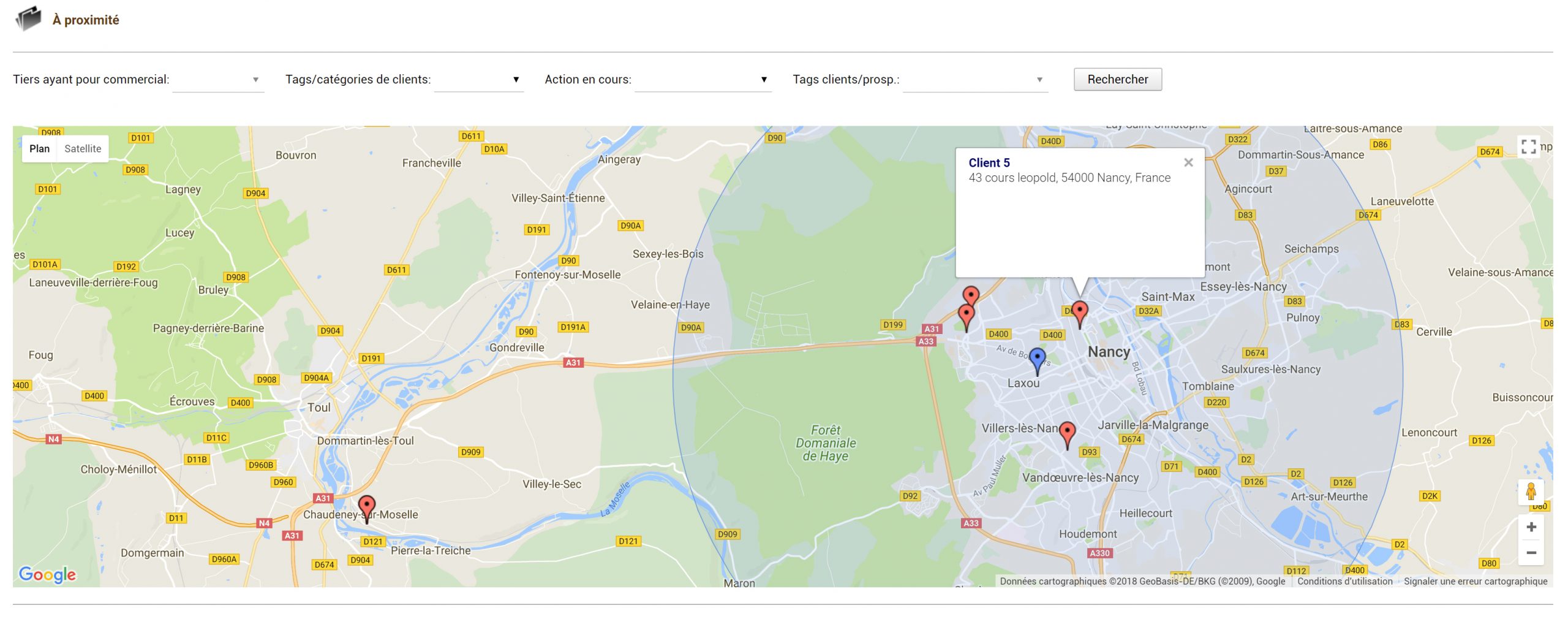This screenshot has width=1568, height=627.
Task: Switch map to Plan view
Action: [39, 148]
